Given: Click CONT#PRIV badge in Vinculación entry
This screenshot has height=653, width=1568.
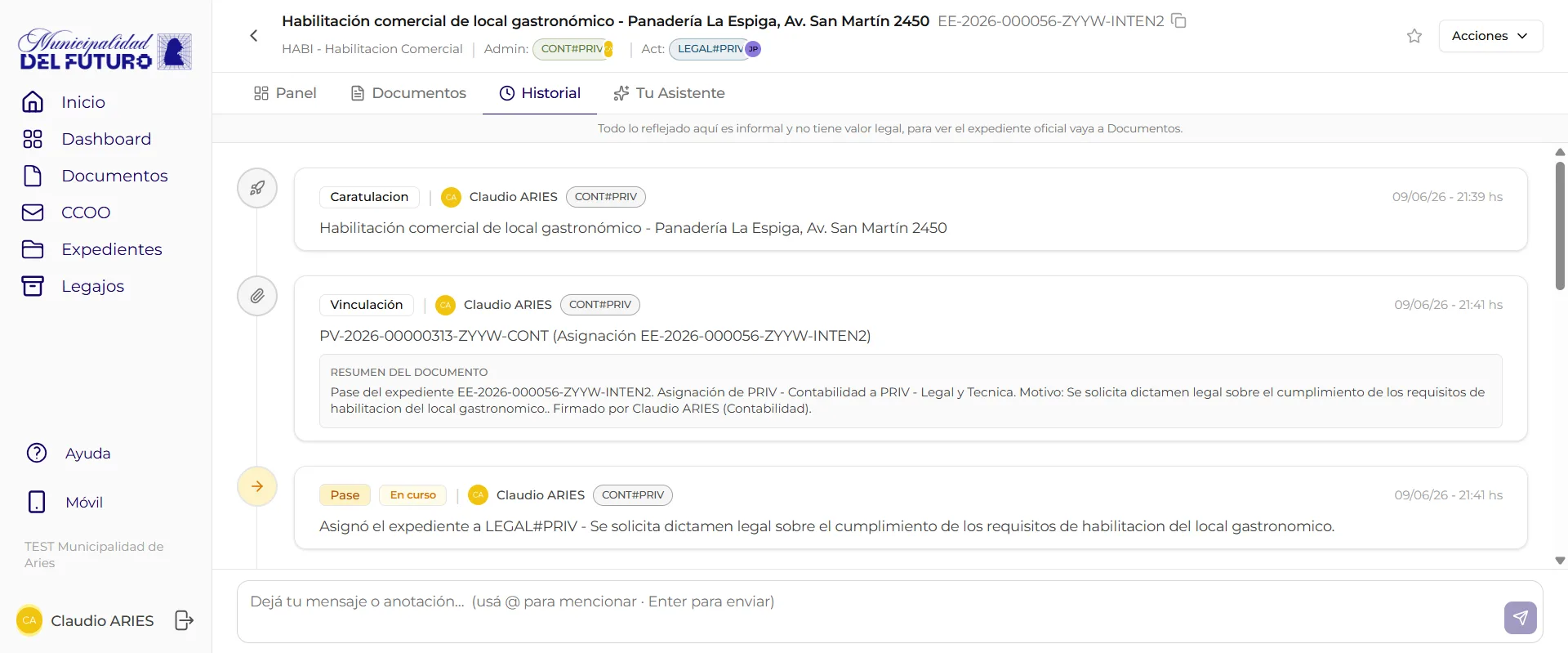Looking at the screenshot, I should [x=600, y=305].
